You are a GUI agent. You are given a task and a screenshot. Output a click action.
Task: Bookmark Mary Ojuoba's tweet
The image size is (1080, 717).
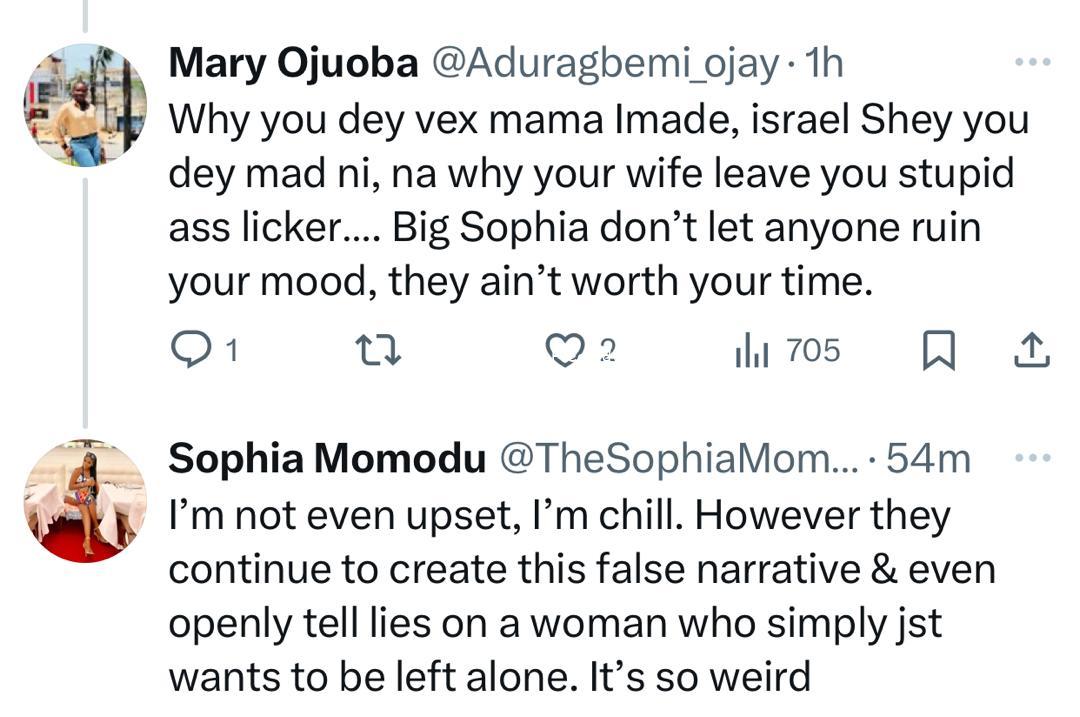coord(937,351)
